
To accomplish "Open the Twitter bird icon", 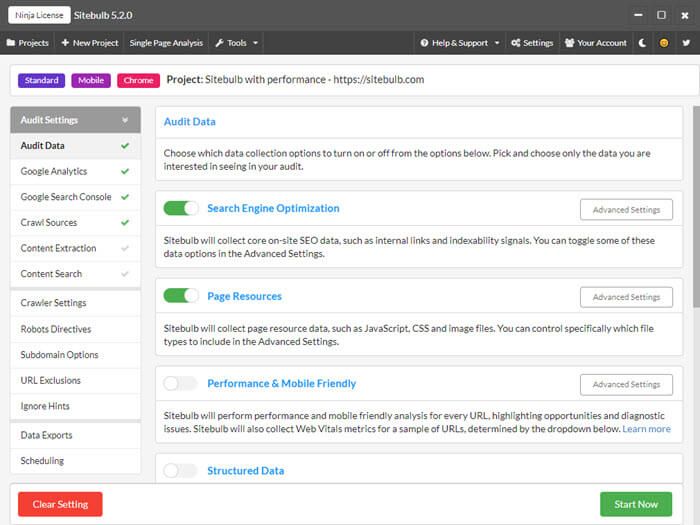I will (686, 43).
